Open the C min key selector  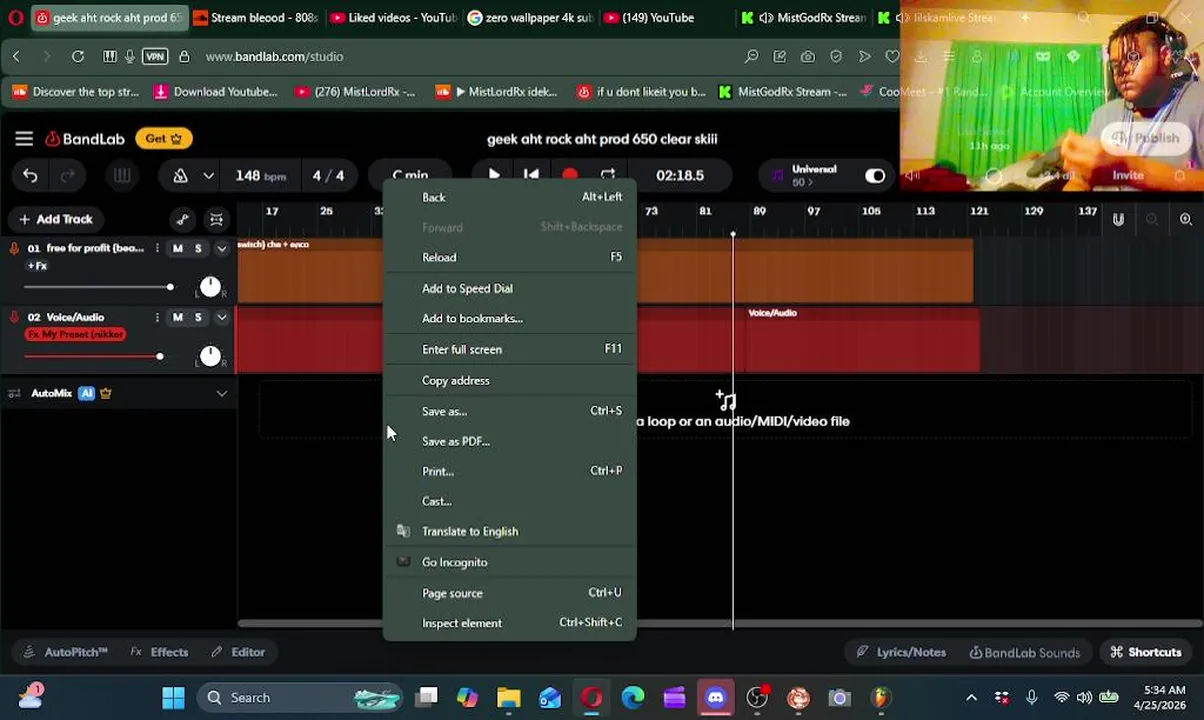411,175
